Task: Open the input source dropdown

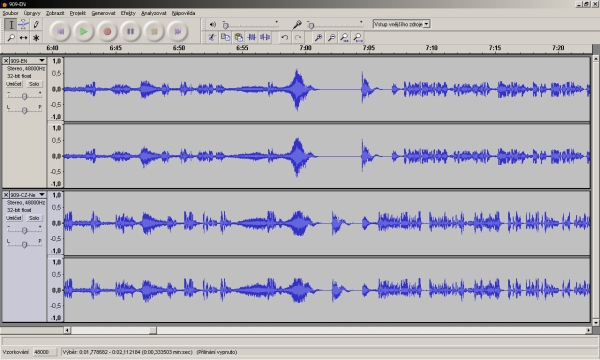Action: [x=402, y=24]
